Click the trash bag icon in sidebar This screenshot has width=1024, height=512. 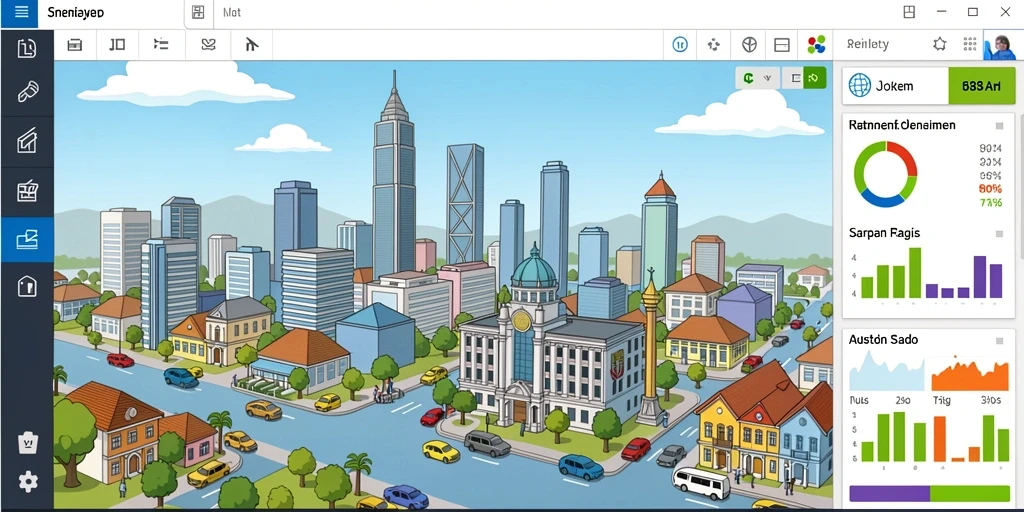pos(27,443)
